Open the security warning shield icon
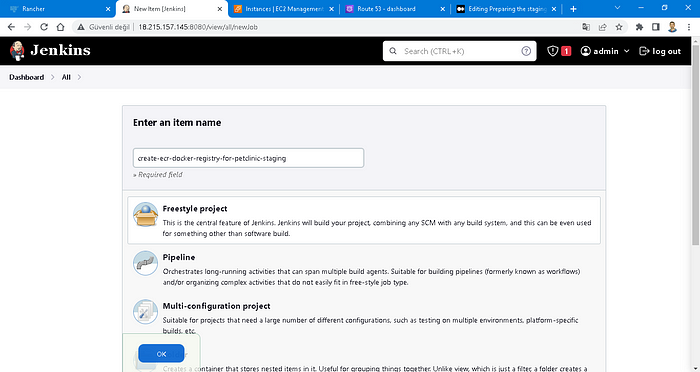The image size is (700, 372). (x=553, y=51)
